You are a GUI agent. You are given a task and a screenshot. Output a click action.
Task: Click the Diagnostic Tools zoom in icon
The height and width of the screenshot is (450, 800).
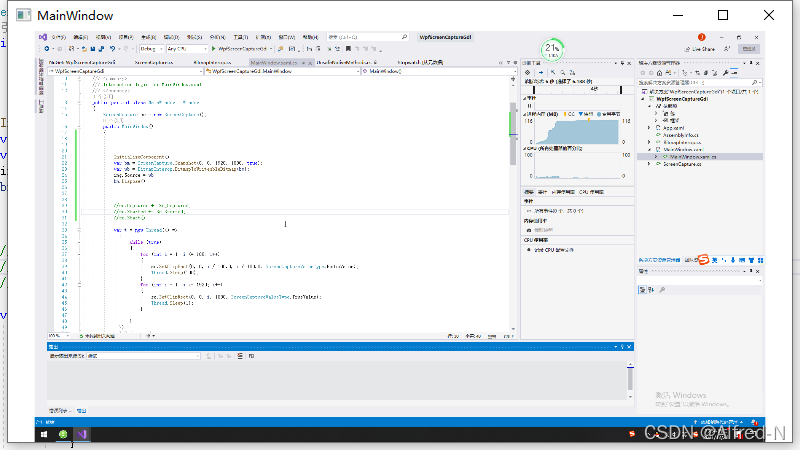[563, 73]
